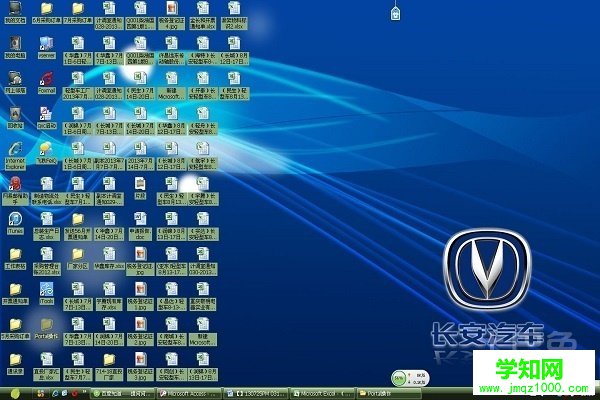Launch Internet Explorer from the desktop
Viewport: 600px width, 400px height.
point(15,155)
